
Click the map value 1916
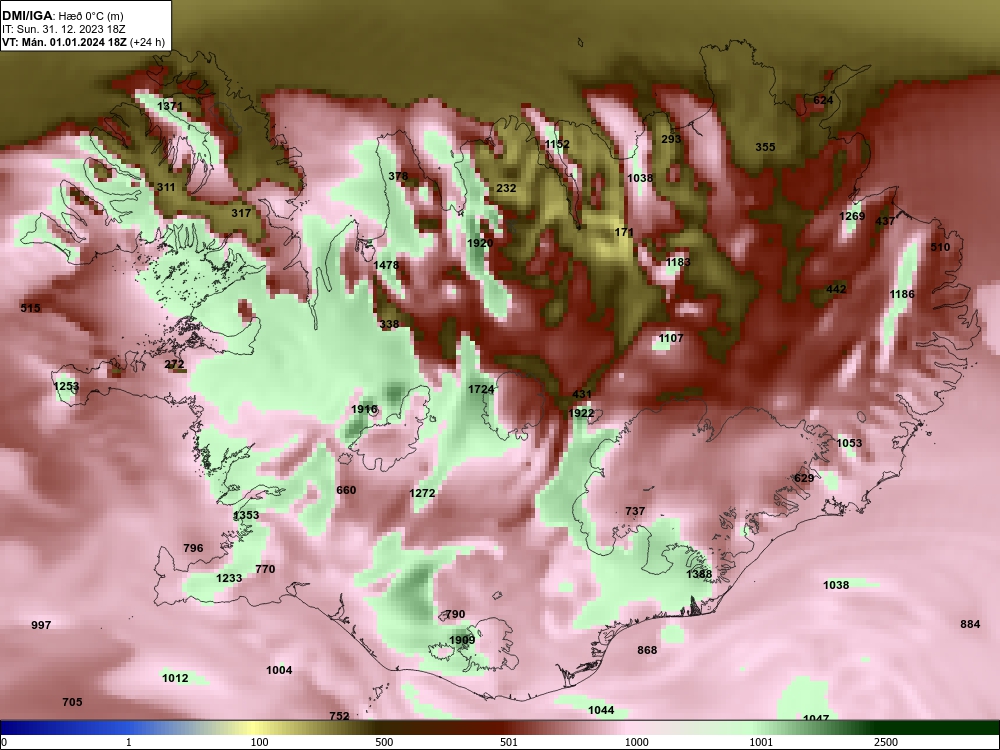coord(365,409)
